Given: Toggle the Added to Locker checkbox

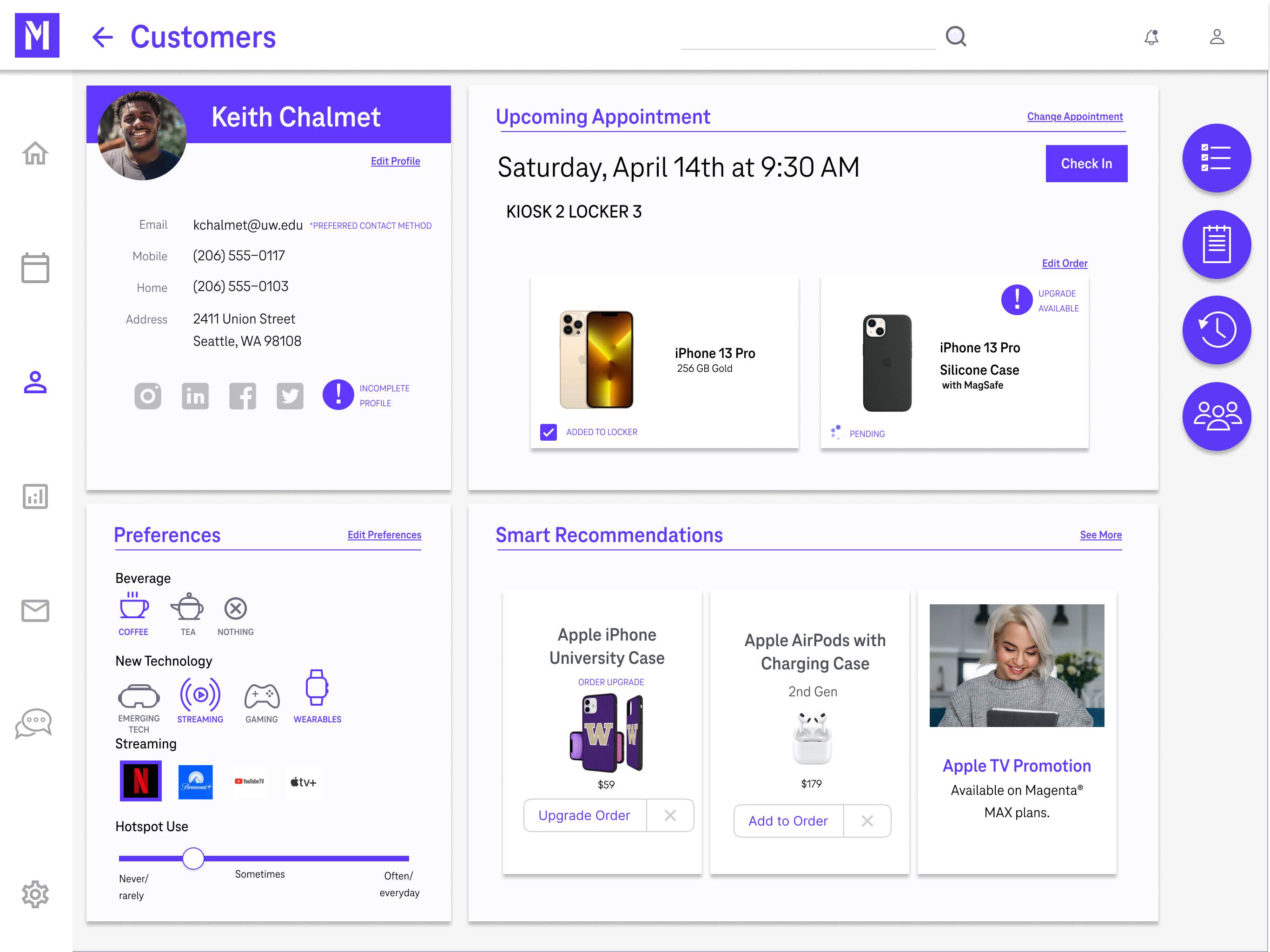Looking at the screenshot, I should pos(549,432).
